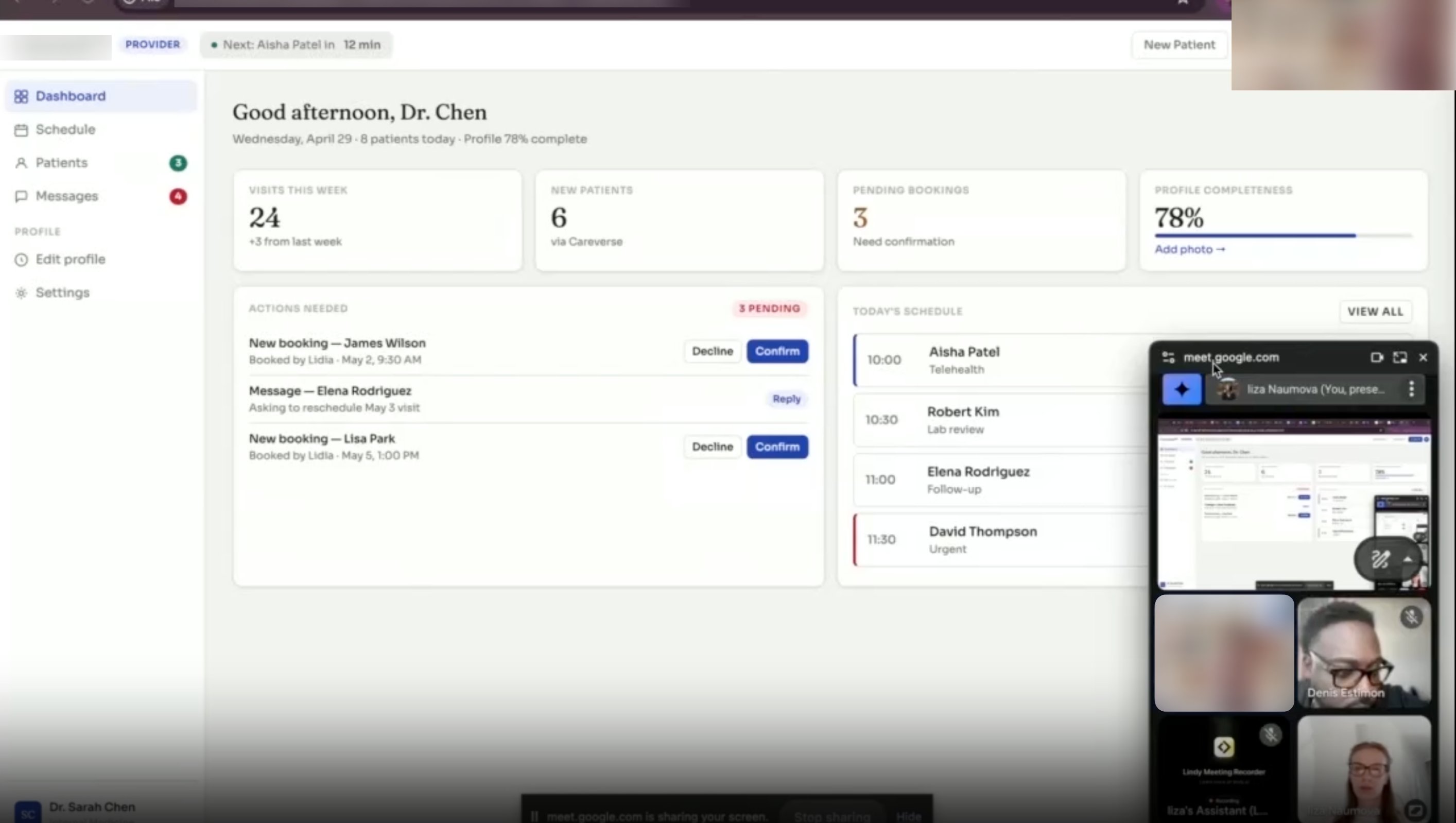
Task: Click the 3 PENDING badge
Action: (769, 308)
